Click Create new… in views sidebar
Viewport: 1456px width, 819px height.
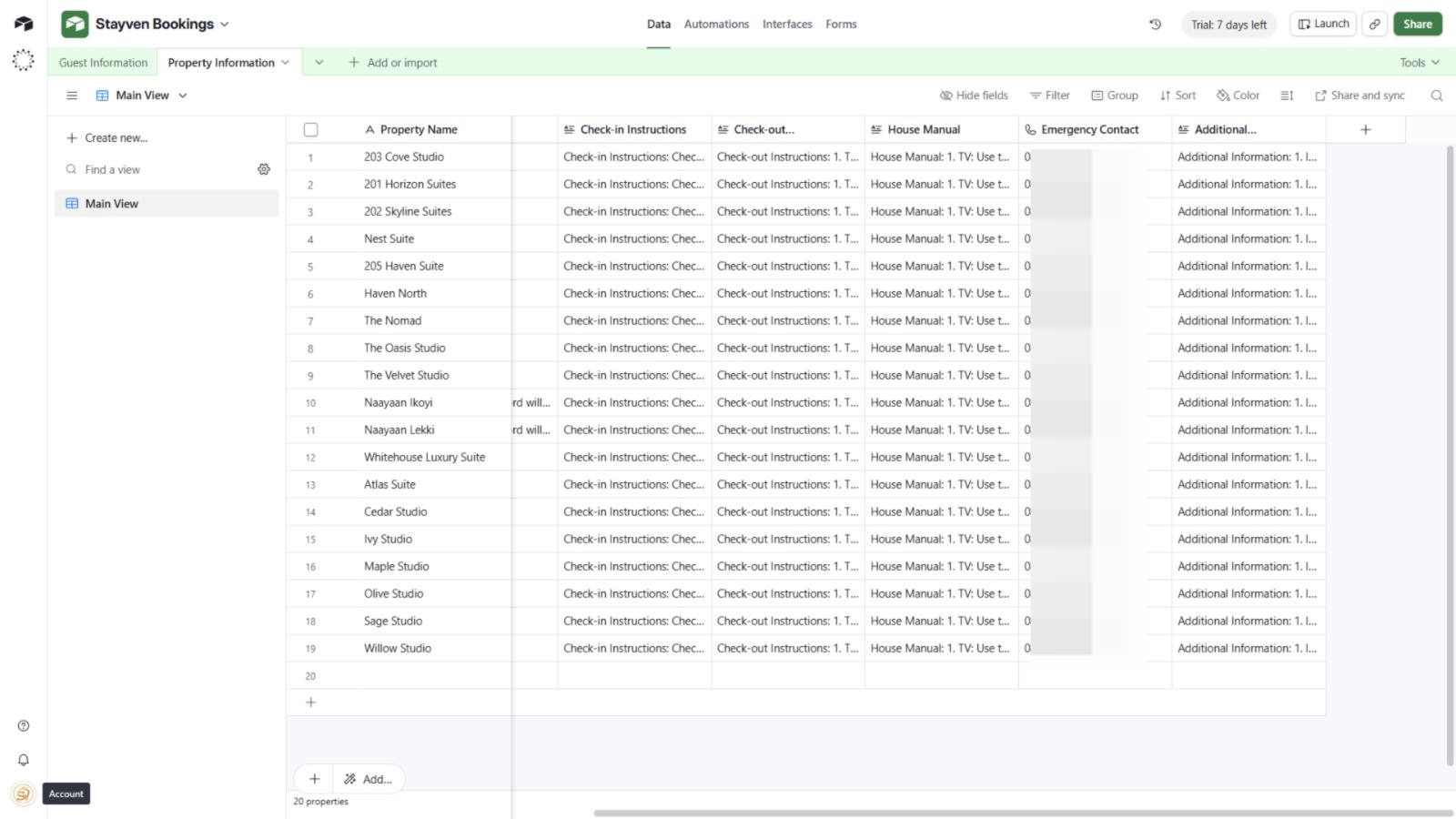(106, 138)
